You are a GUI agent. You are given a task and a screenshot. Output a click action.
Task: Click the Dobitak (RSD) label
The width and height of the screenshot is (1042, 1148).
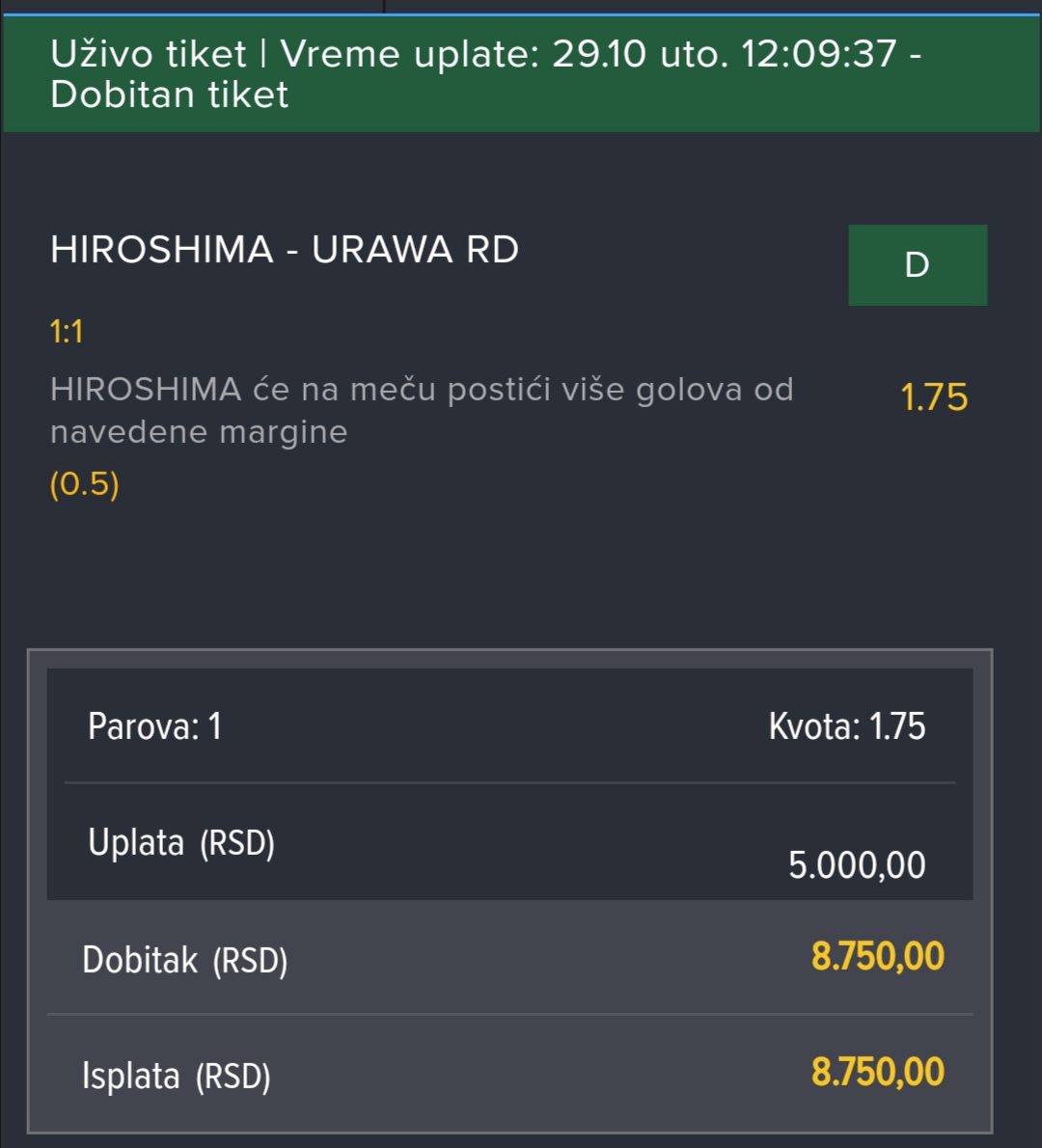click(184, 960)
